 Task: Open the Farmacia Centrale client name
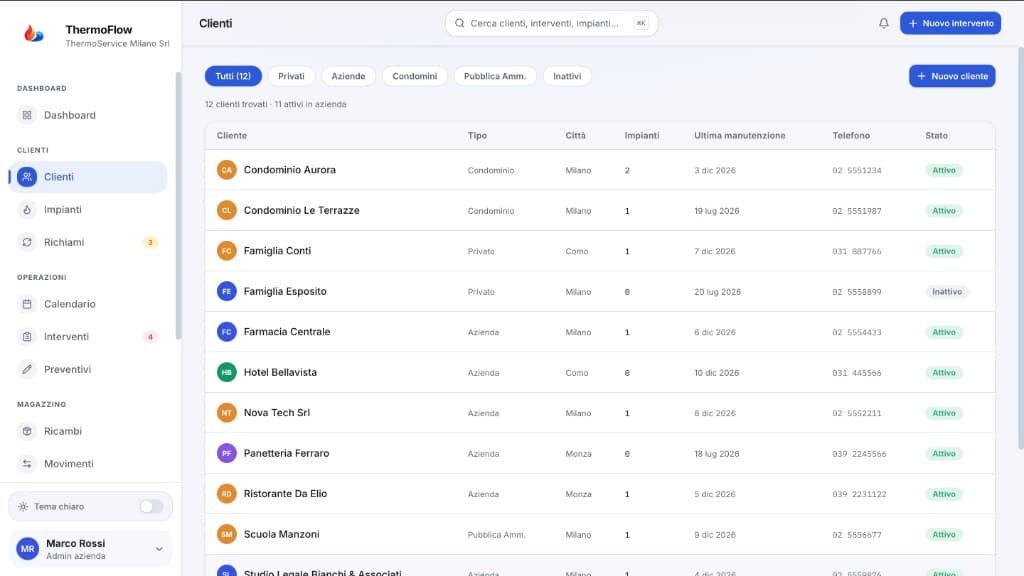tap(287, 332)
